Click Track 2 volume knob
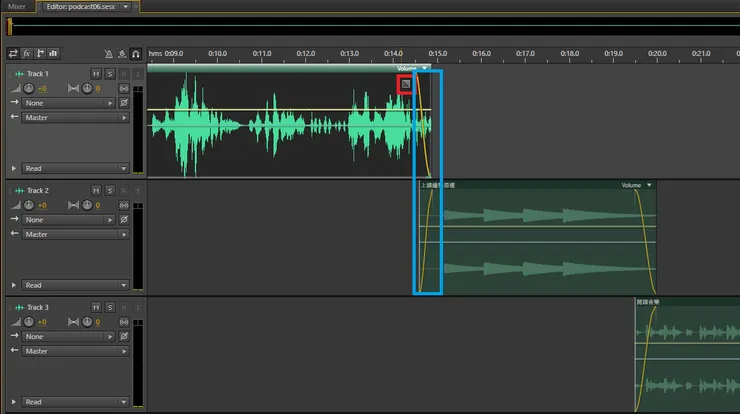The image size is (740, 414). point(29,205)
